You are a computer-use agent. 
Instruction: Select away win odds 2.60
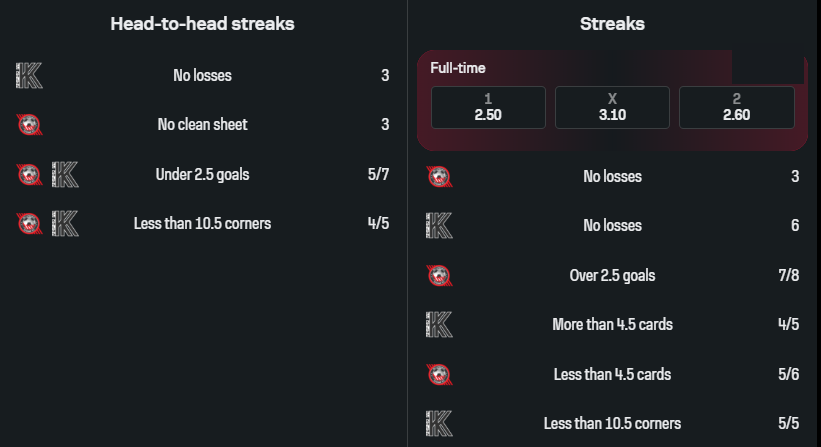click(736, 108)
